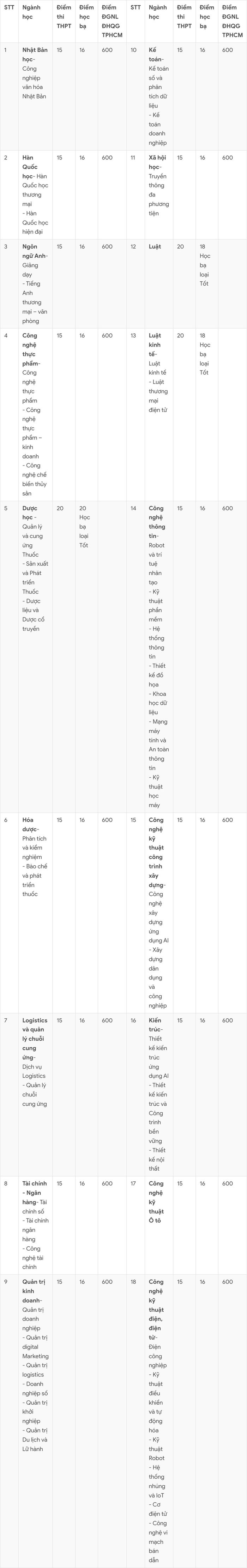Click the 'Công nghệ kỹ thuật Ô tô' major
Viewport: 247px width, 1568px height.
[x=156, y=1202]
